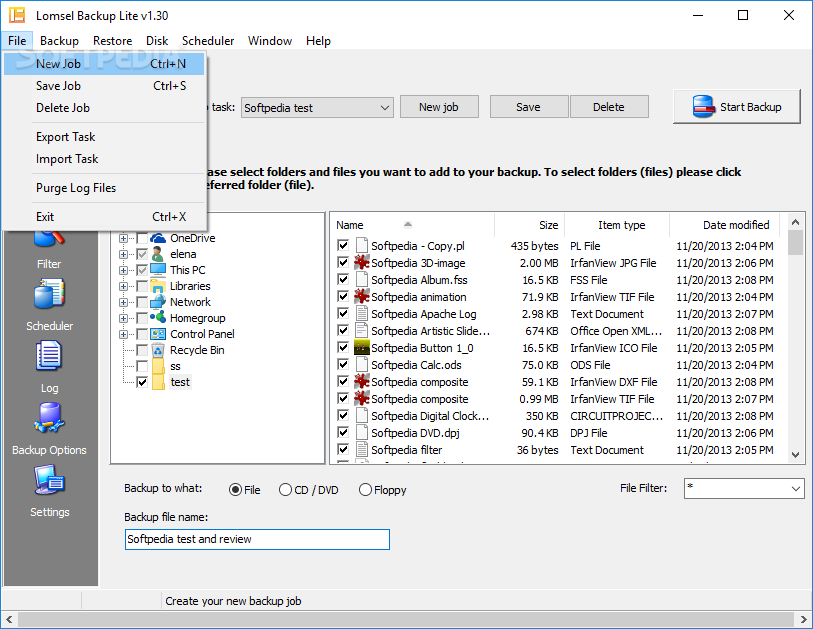Viewport: 813px width, 629px height.
Task: Click the Softpedia Album.fss file icon
Action: pyautogui.click(x=361, y=280)
